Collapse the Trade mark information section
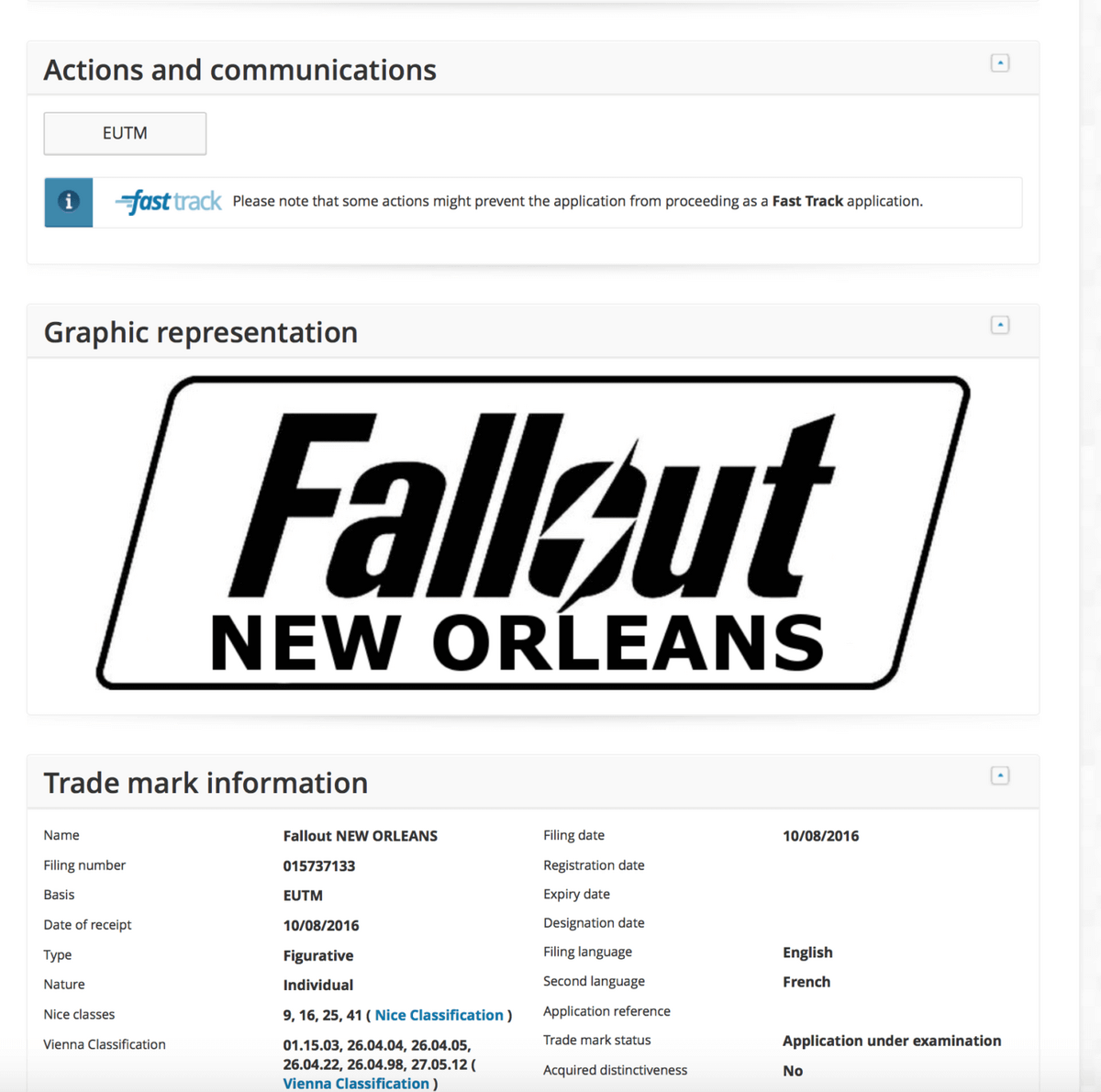1101x1092 pixels. click(1000, 775)
